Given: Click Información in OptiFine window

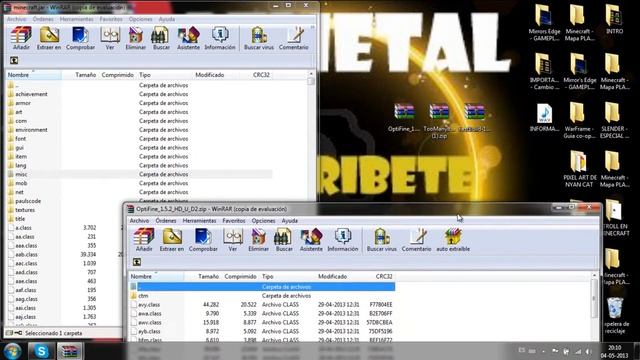Looking at the screenshot, I should (x=342, y=240).
